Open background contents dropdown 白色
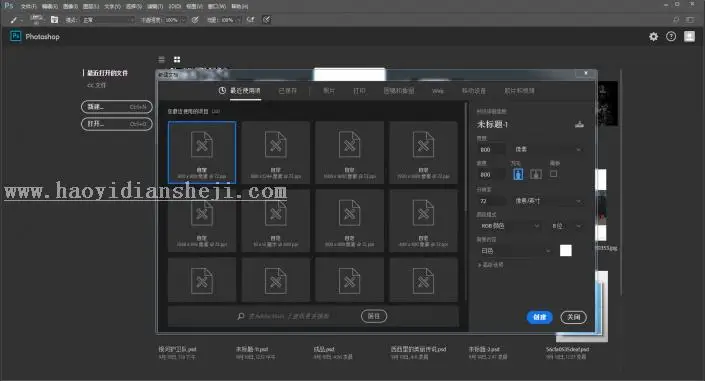This screenshot has height=381, width=705. pyautogui.click(x=515, y=251)
